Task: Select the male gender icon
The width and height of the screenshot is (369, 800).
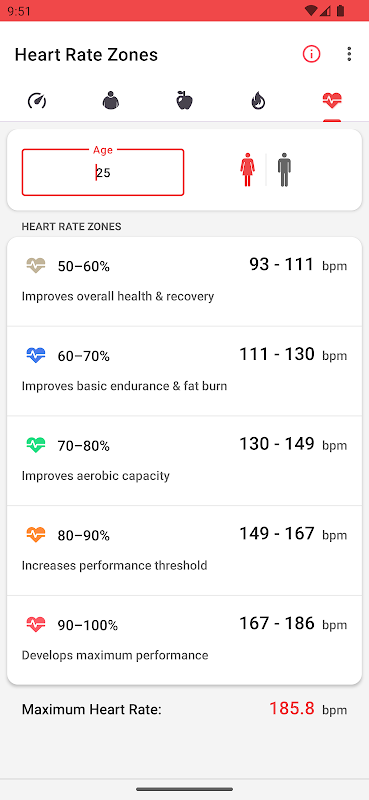Action: click(x=284, y=170)
